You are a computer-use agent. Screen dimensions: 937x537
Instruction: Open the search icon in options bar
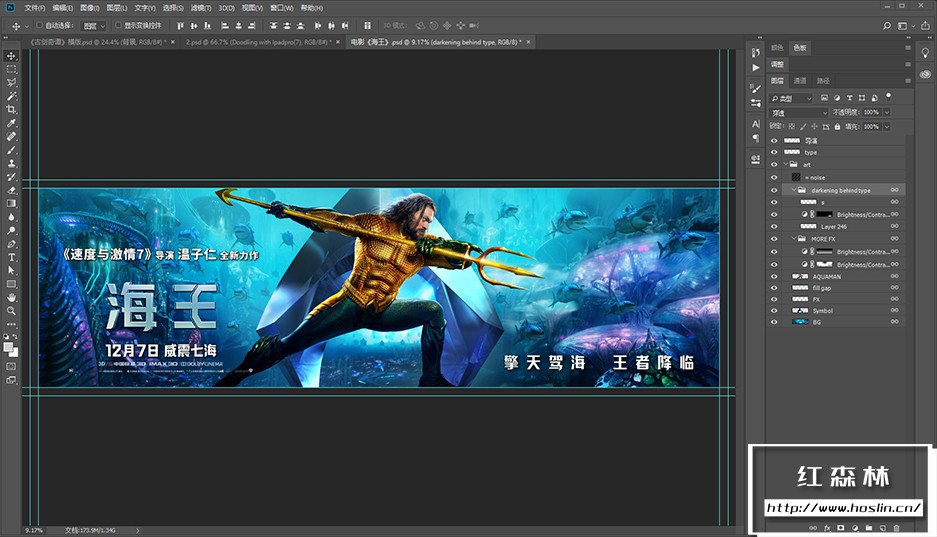(x=887, y=26)
